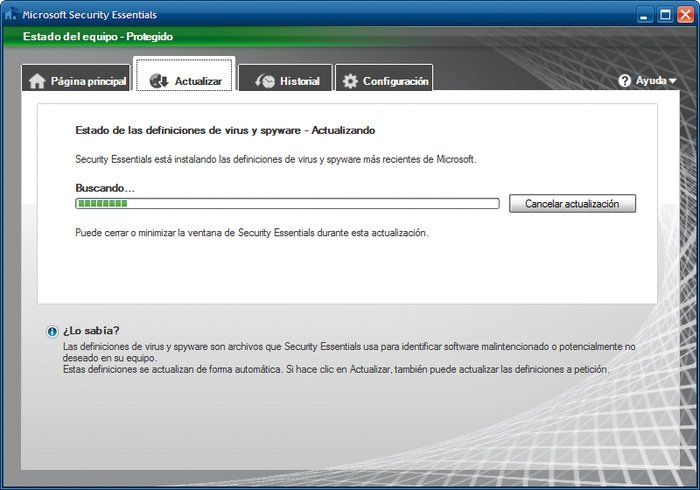The height and width of the screenshot is (490, 700).
Task: Click the gear icon on Configuración
Action: (x=350, y=81)
